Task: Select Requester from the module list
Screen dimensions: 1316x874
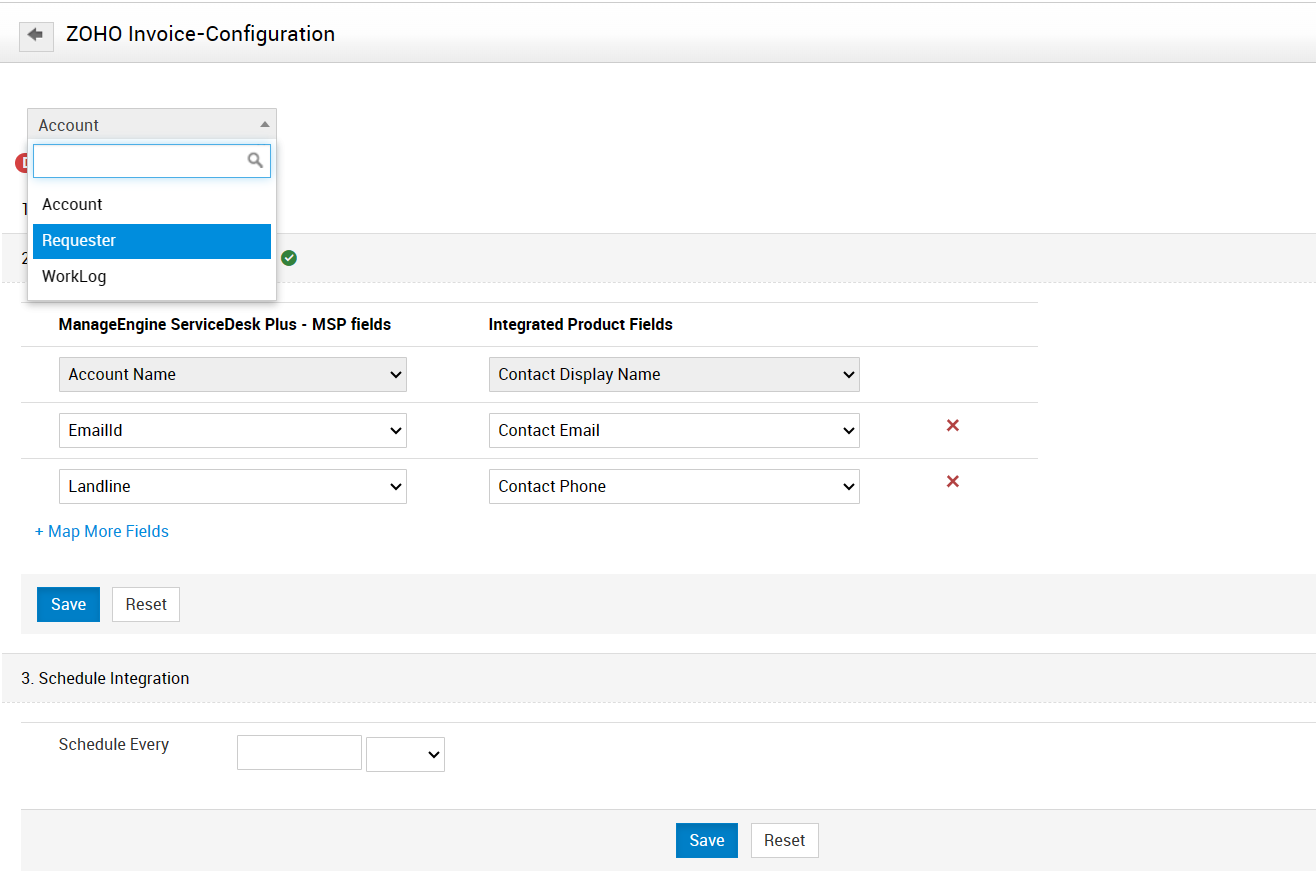Action: point(152,241)
